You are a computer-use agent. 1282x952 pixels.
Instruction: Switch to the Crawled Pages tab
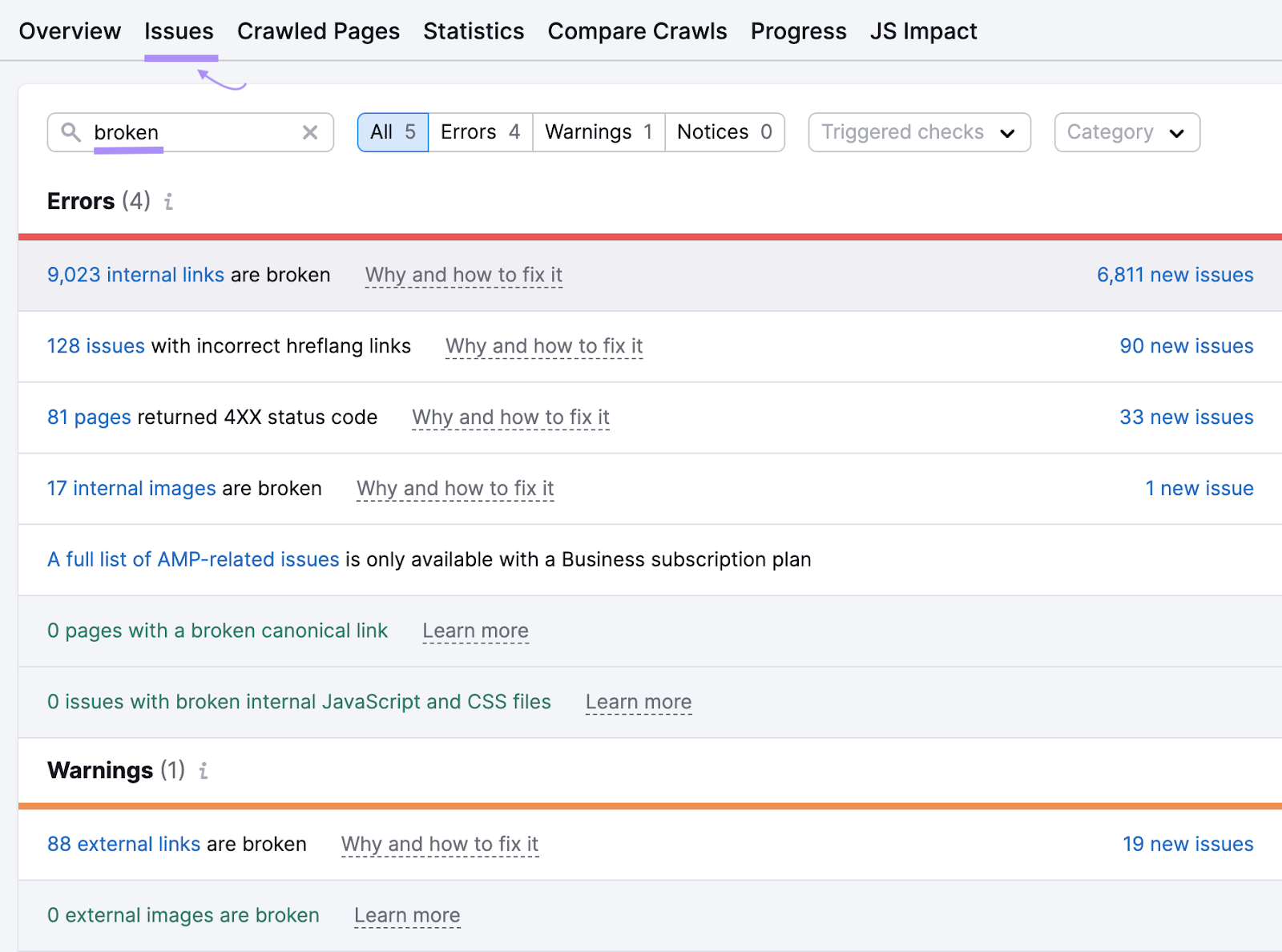pos(318,31)
